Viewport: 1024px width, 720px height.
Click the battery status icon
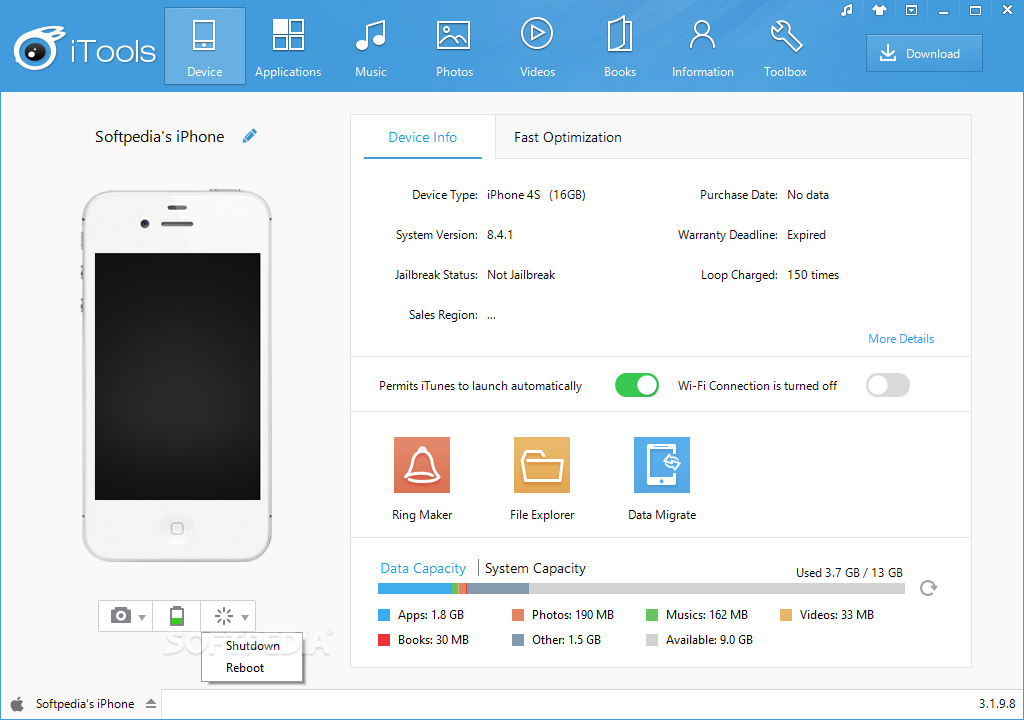176,615
